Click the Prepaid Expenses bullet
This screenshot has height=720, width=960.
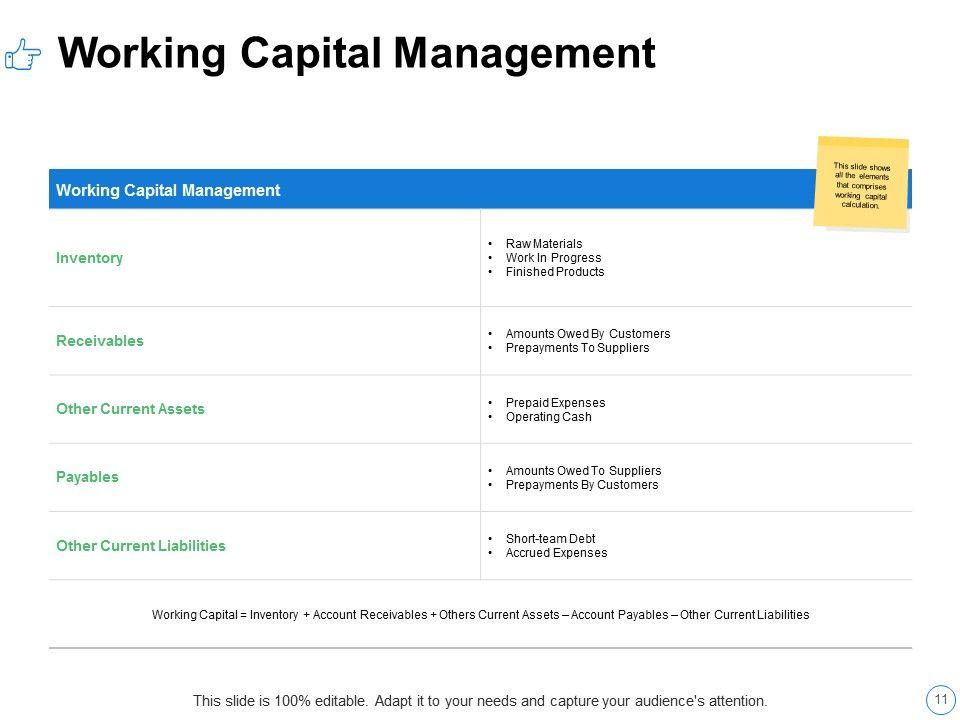pyautogui.click(x=555, y=403)
